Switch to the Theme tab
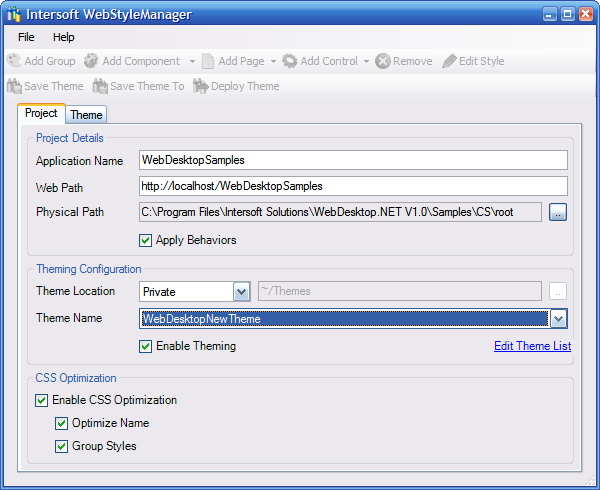The height and width of the screenshot is (490, 600). [86, 115]
